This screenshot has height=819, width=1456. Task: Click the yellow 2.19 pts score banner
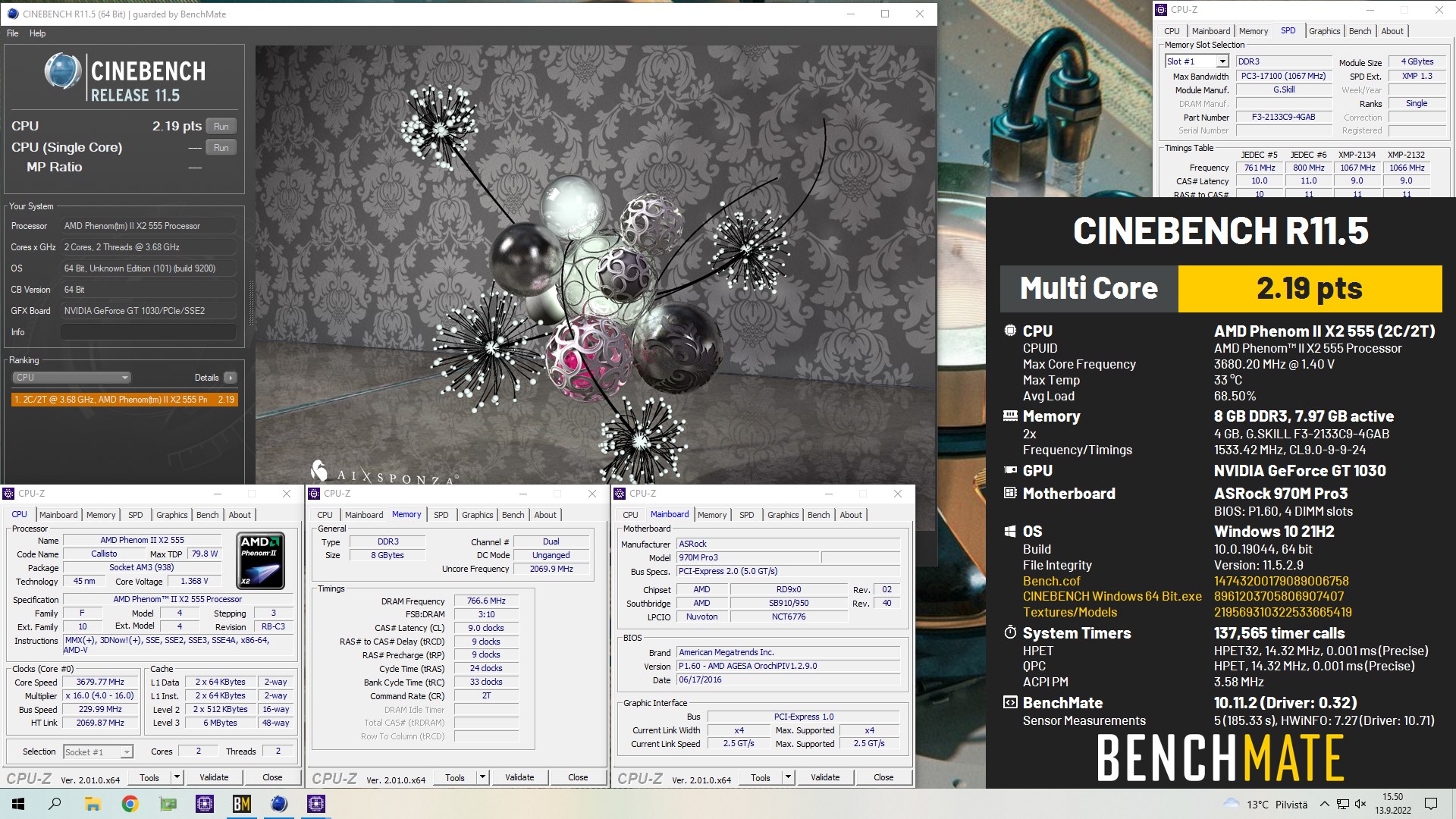point(1310,289)
